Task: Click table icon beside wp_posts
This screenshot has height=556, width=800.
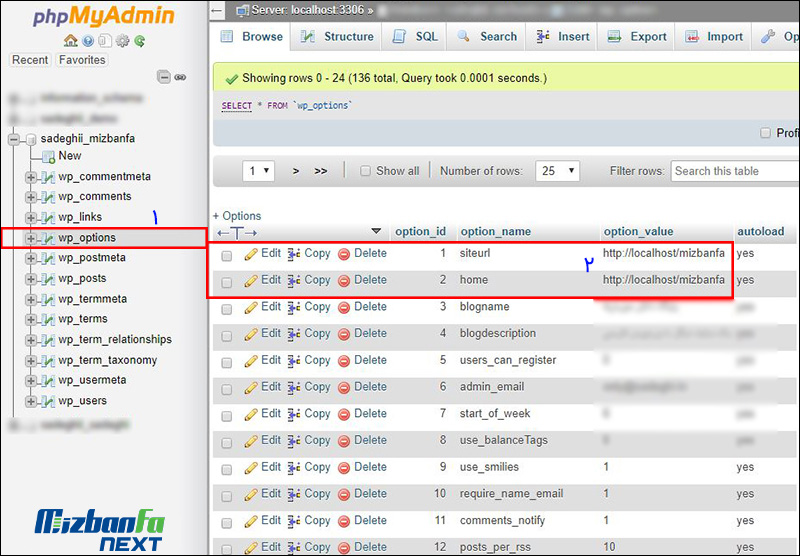Action: click(48, 279)
